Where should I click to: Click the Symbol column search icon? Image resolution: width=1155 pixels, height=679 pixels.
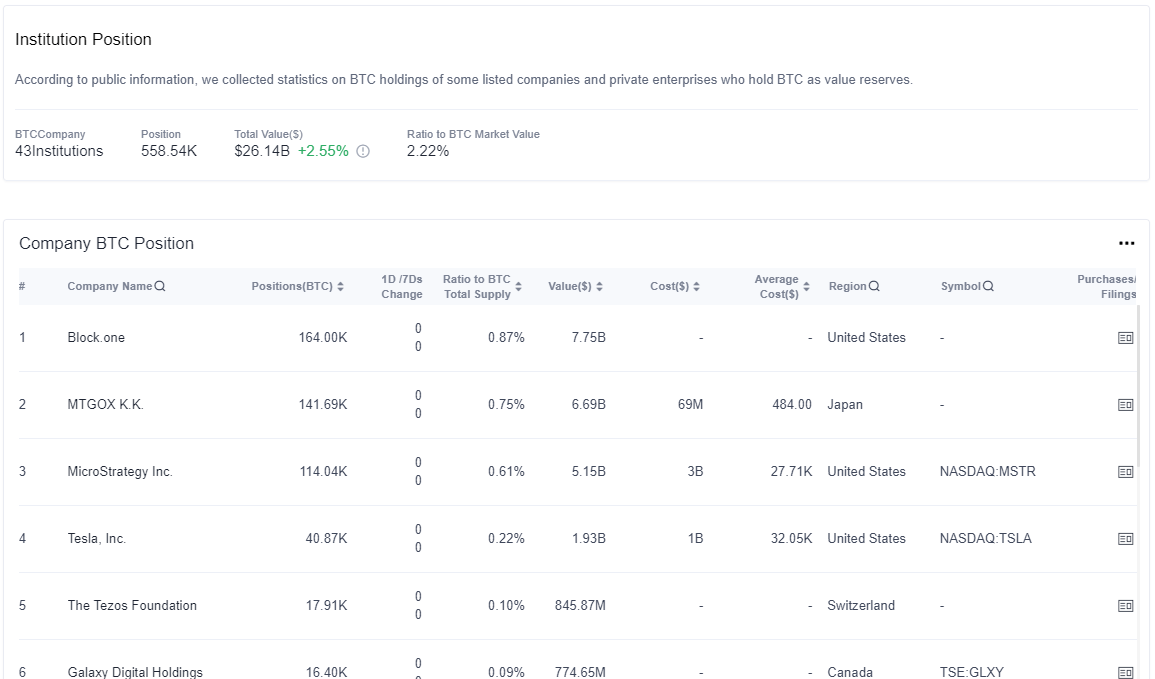pyautogui.click(x=988, y=286)
